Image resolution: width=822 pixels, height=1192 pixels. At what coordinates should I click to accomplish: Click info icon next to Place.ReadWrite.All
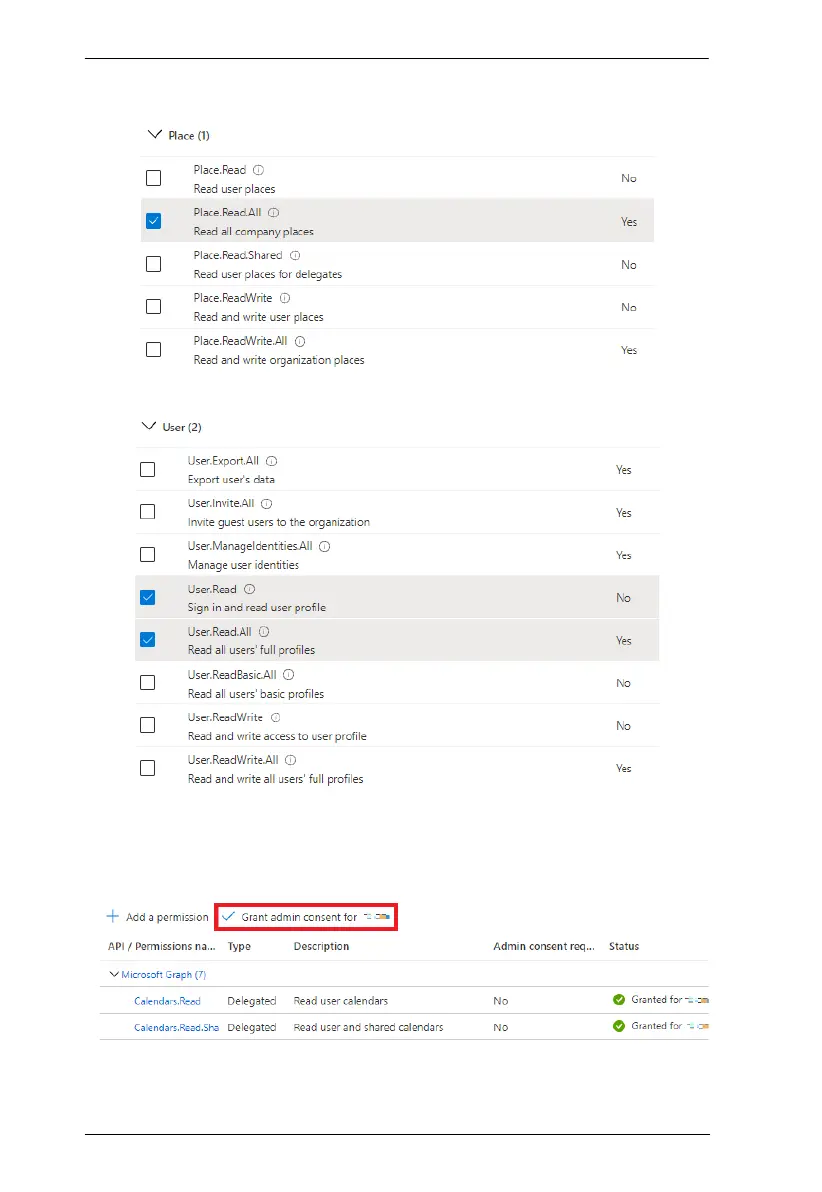[301, 341]
